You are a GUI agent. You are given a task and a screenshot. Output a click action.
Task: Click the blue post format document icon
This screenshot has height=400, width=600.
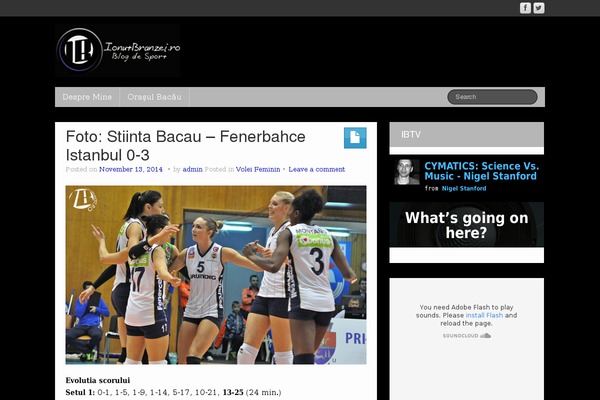click(354, 138)
